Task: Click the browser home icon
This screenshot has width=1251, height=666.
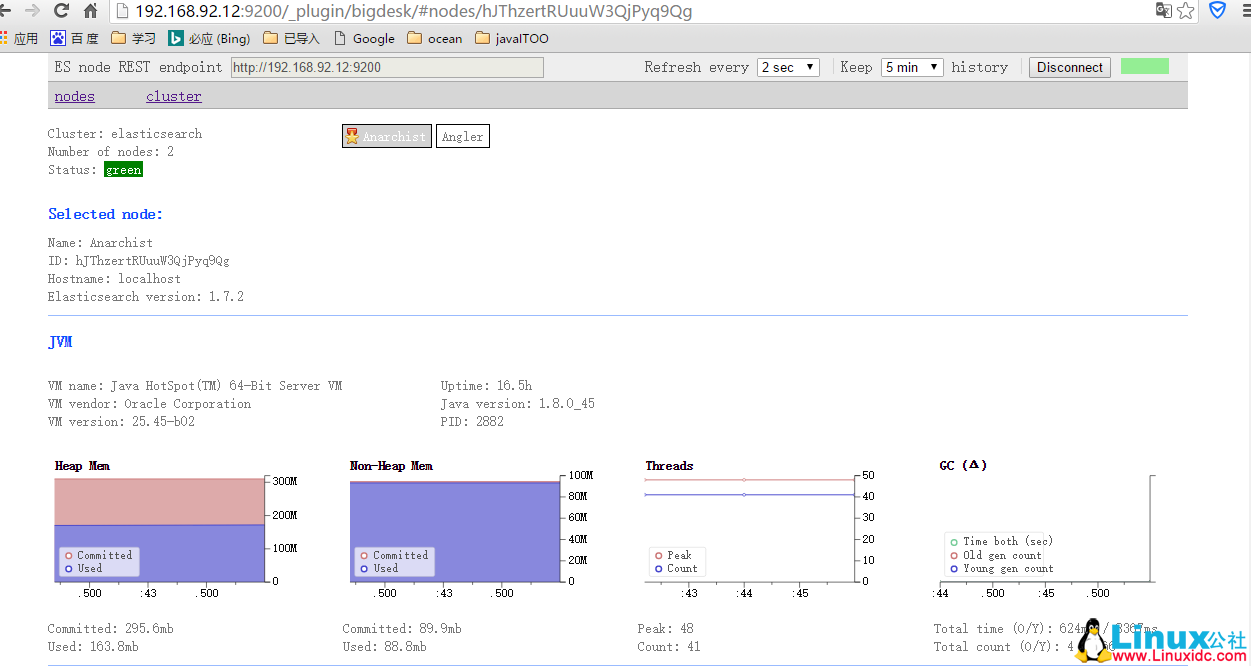Action: [91, 11]
